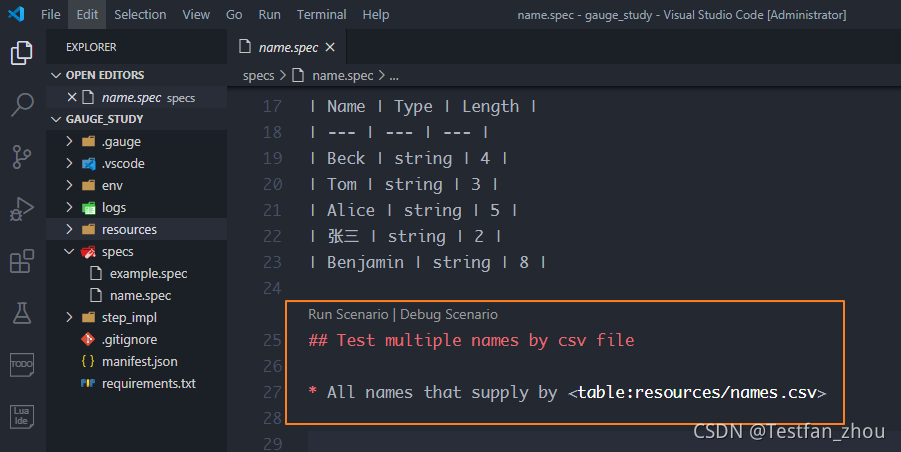Click the step_impl folder icon

pos(88,317)
